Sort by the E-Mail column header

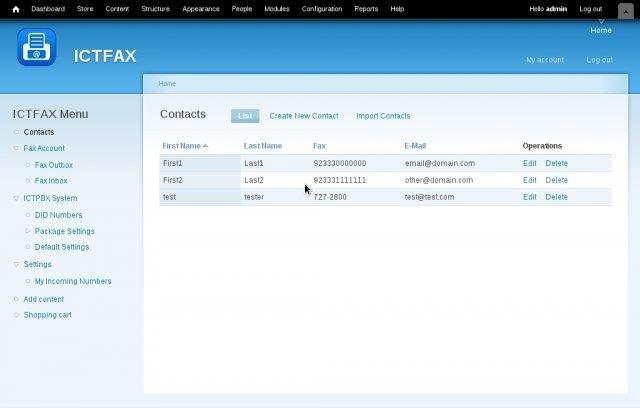415,146
